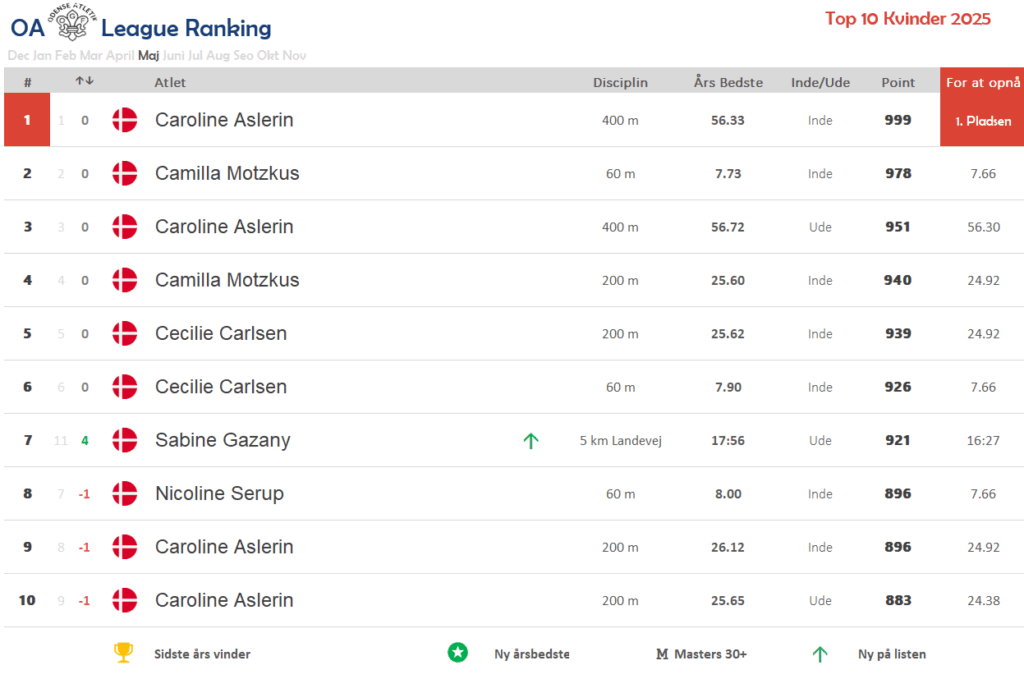Select the Feb month tab

65,55
